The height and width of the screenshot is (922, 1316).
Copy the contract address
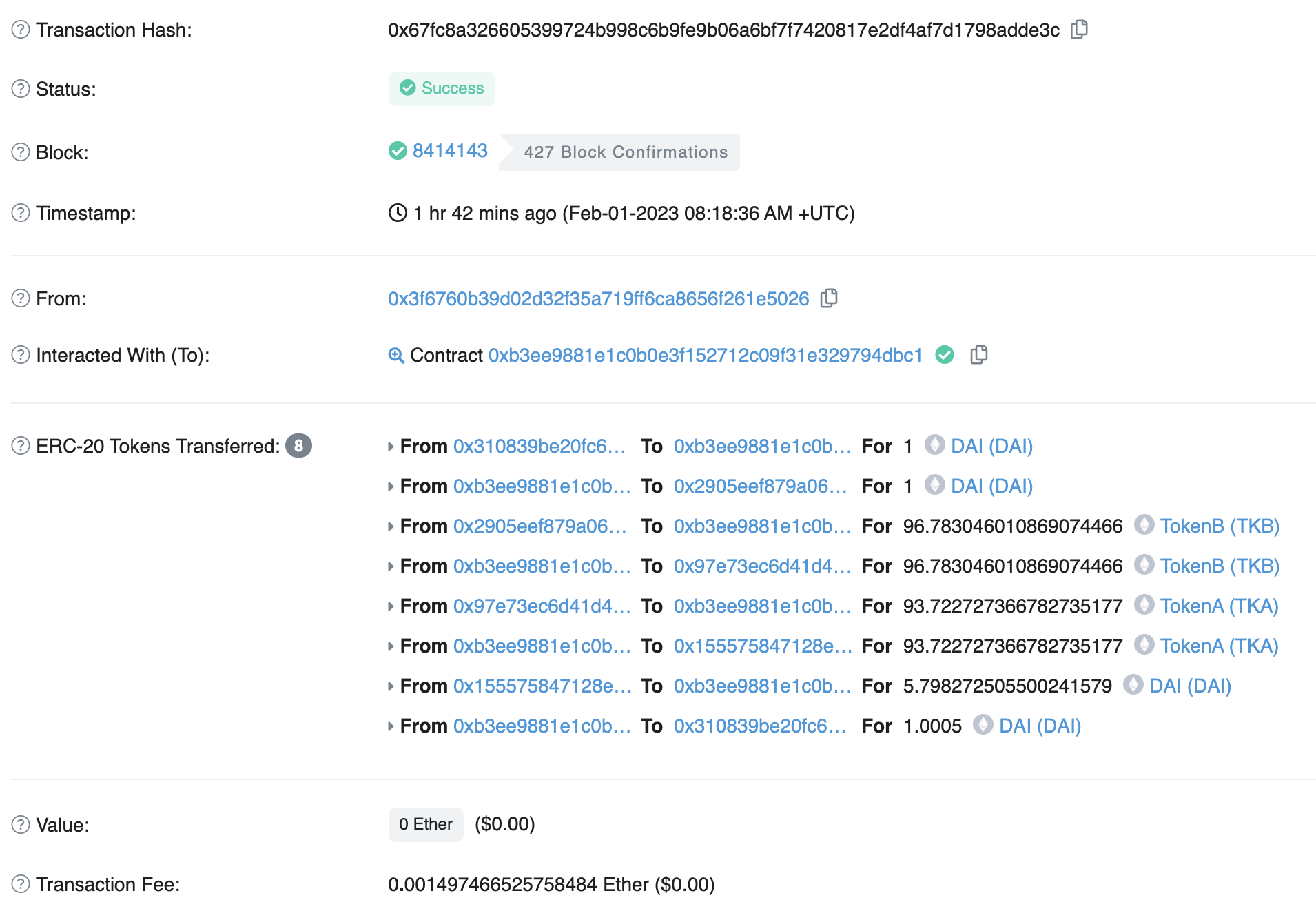pos(979,355)
